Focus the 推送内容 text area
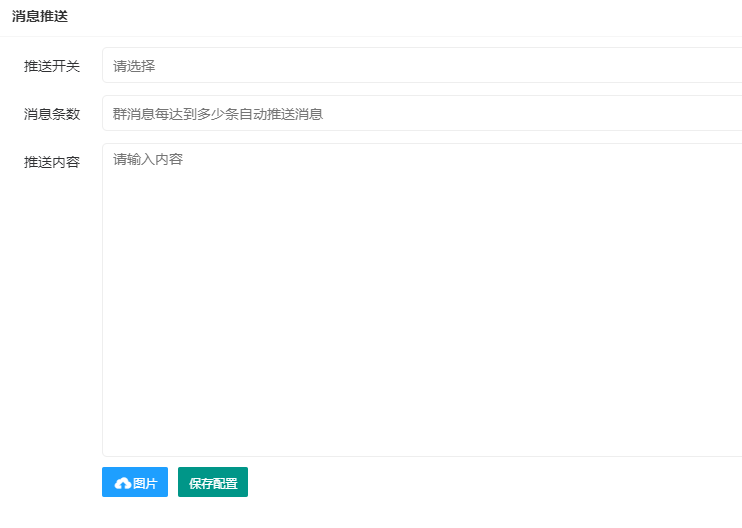The image size is (742, 528). (x=422, y=300)
